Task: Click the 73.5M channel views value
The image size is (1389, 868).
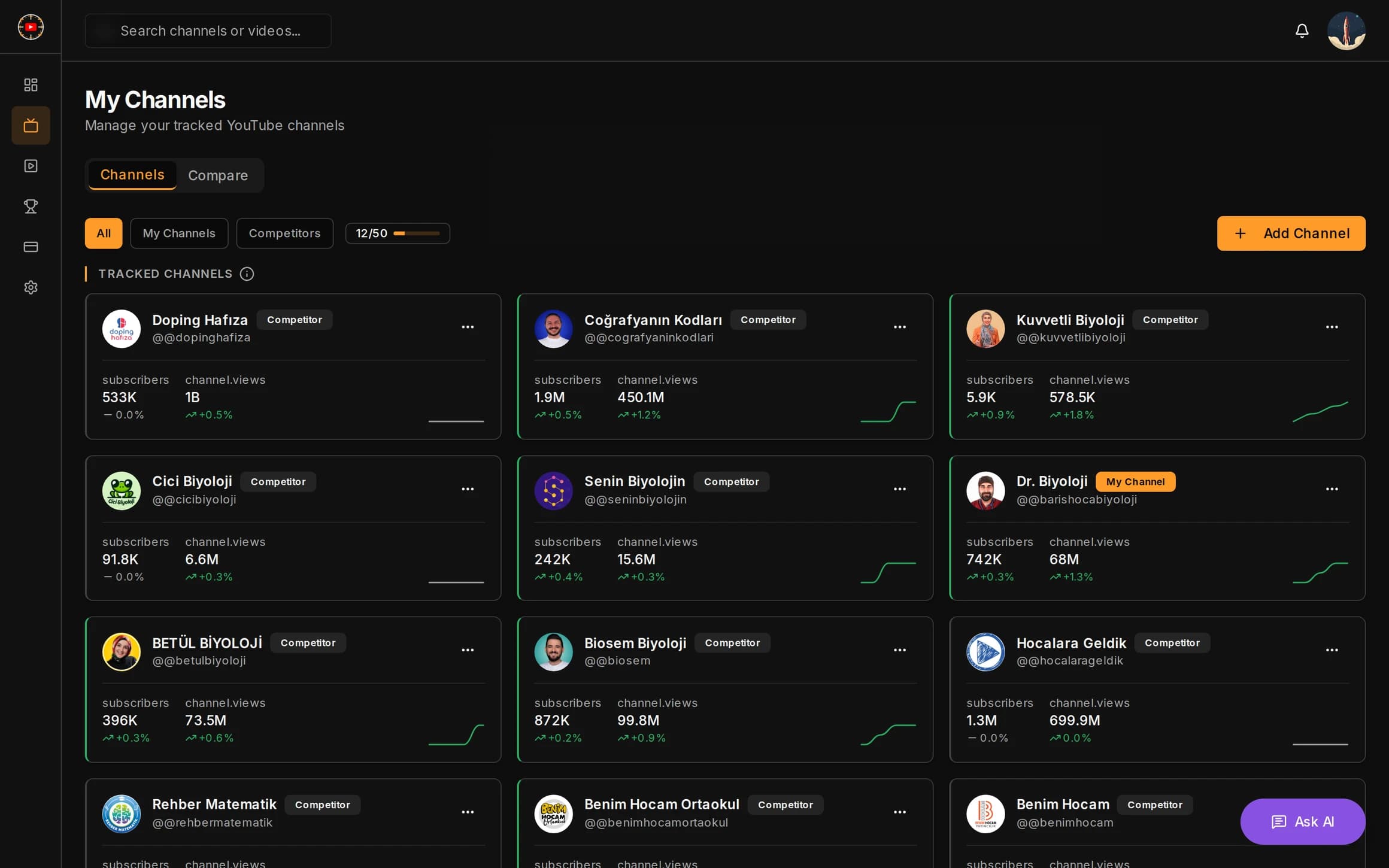Action: tap(205, 720)
